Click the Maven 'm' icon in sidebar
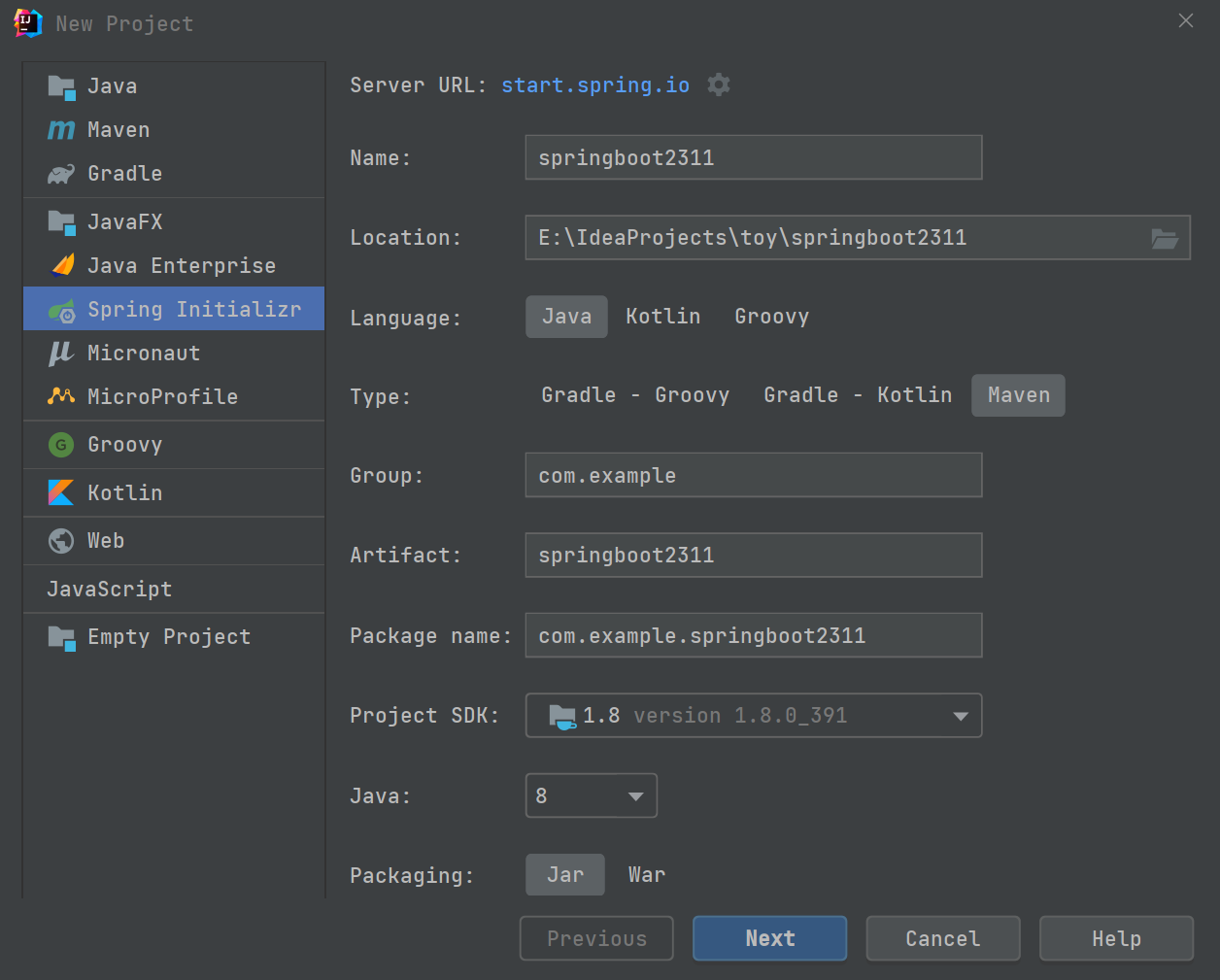1220x980 pixels. pyautogui.click(x=61, y=130)
